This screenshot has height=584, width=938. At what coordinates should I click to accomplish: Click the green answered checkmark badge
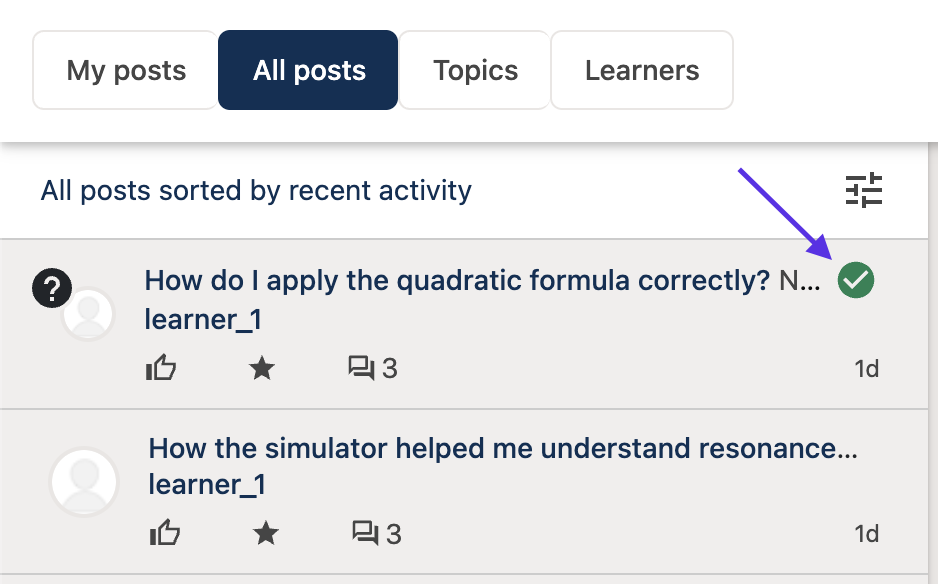pyautogui.click(x=856, y=280)
